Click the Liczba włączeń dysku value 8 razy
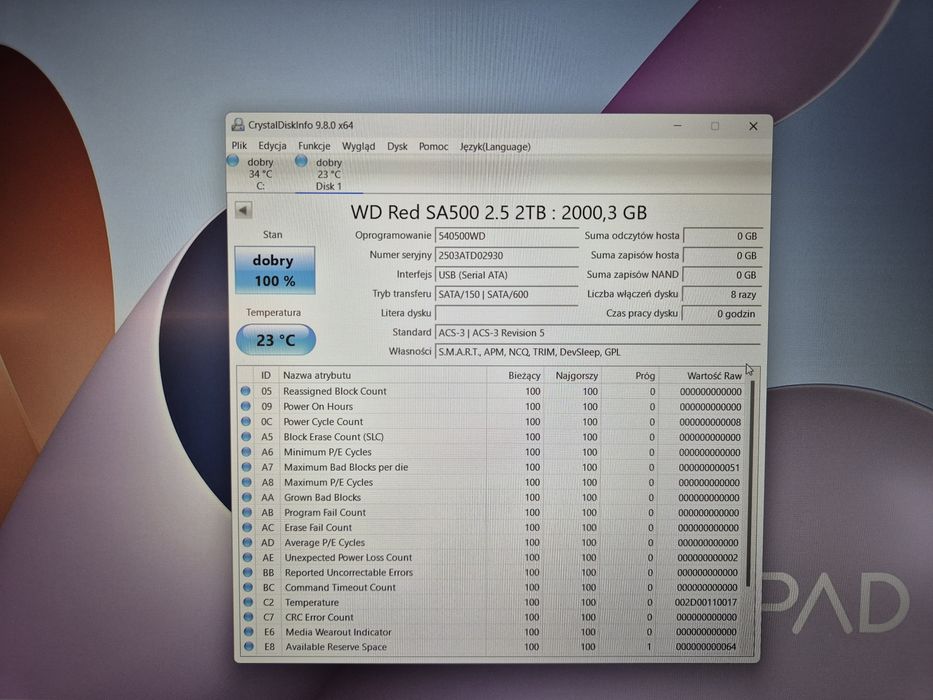 tap(722, 294)
